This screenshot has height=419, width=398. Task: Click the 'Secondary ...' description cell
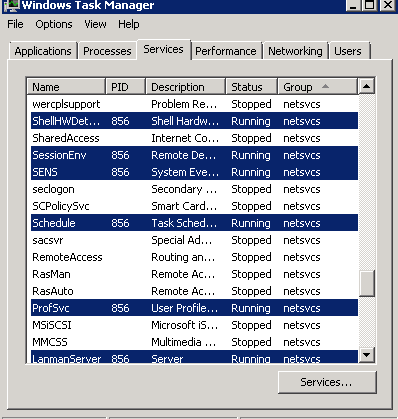click(184, 189)
